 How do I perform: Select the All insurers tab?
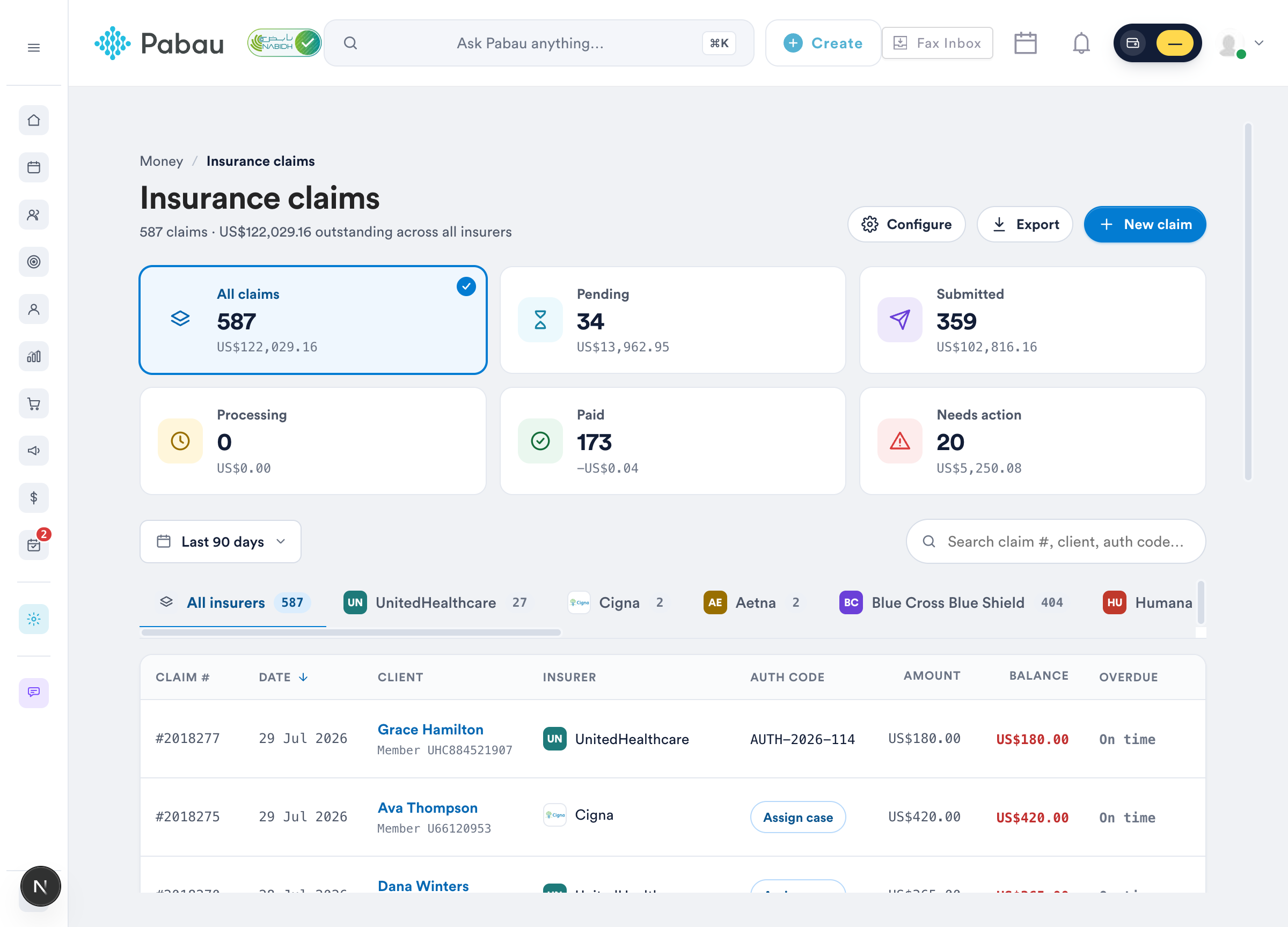pyautogui.click(x=233, y=603)
